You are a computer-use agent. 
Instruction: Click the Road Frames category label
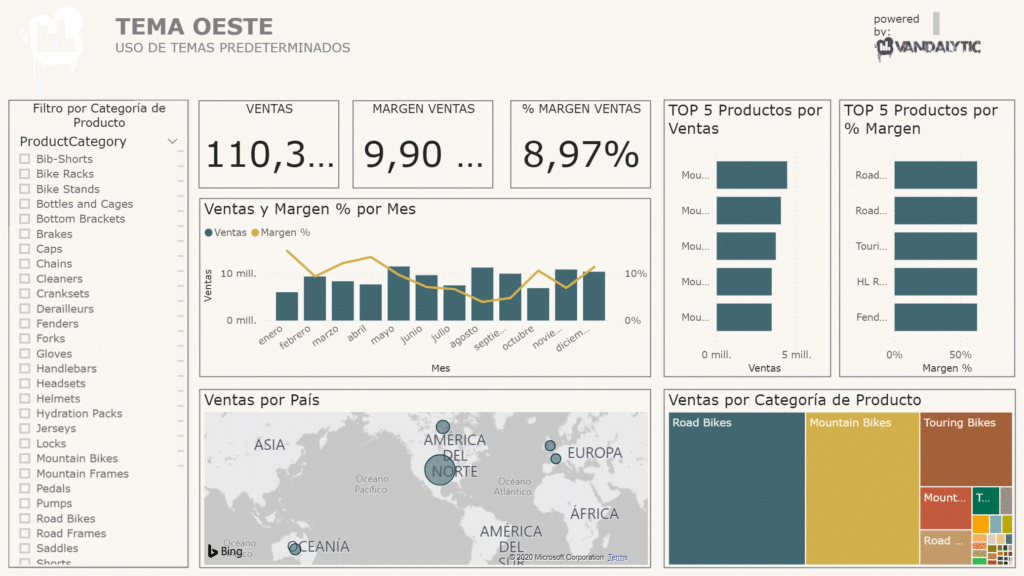tap(71, 534)
